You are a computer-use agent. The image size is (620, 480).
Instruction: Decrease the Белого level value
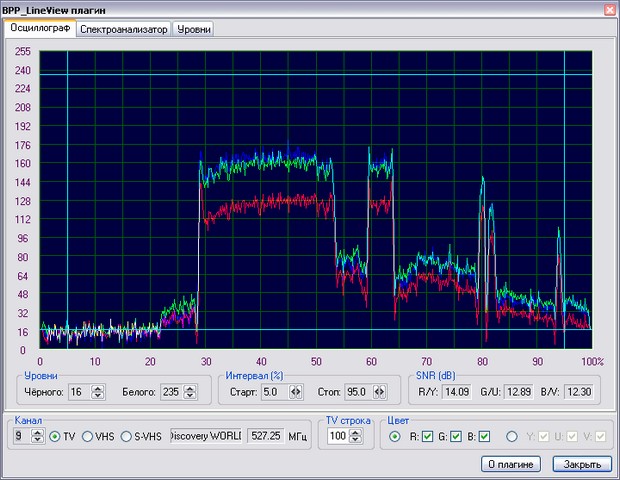190,395
